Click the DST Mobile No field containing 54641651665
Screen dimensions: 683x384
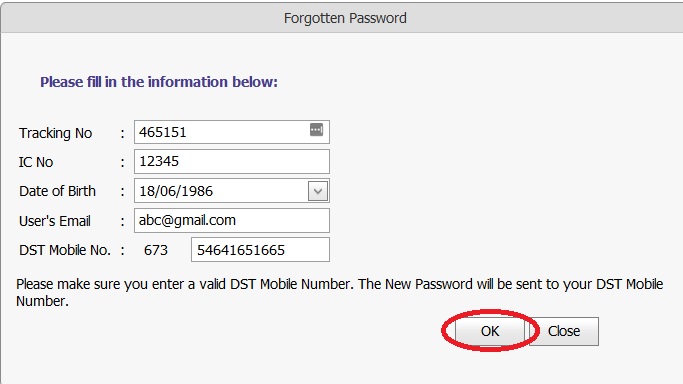click(260, 250)
